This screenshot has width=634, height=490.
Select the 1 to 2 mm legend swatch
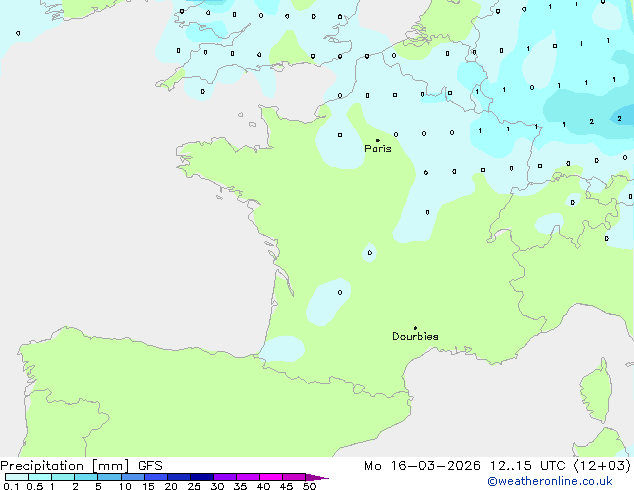click(x=63, y=477)
